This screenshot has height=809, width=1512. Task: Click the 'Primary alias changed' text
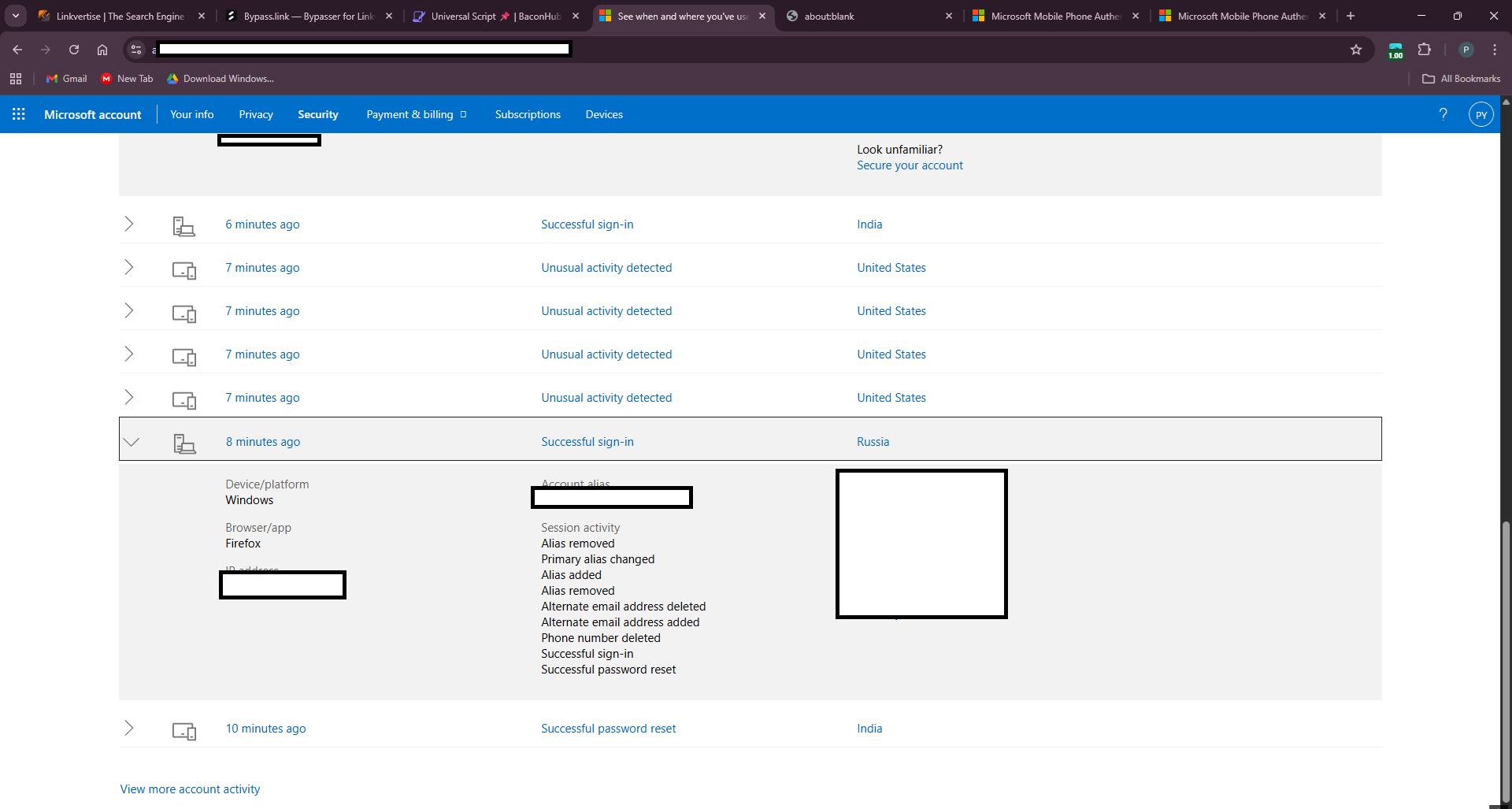click(598, 559)
